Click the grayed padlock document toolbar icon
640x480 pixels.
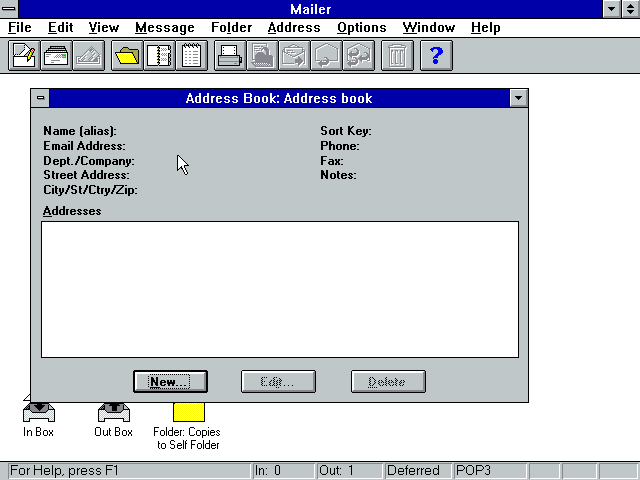(262, 56)
